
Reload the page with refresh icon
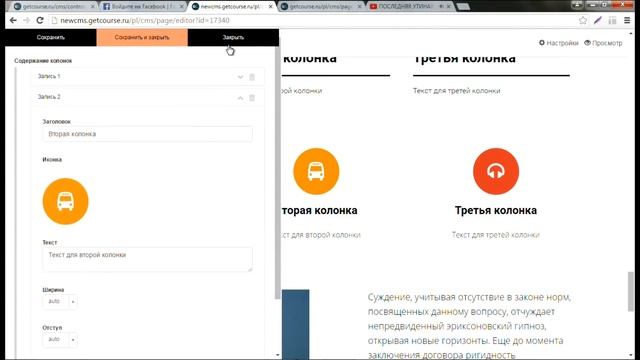(x=40, y=20)
